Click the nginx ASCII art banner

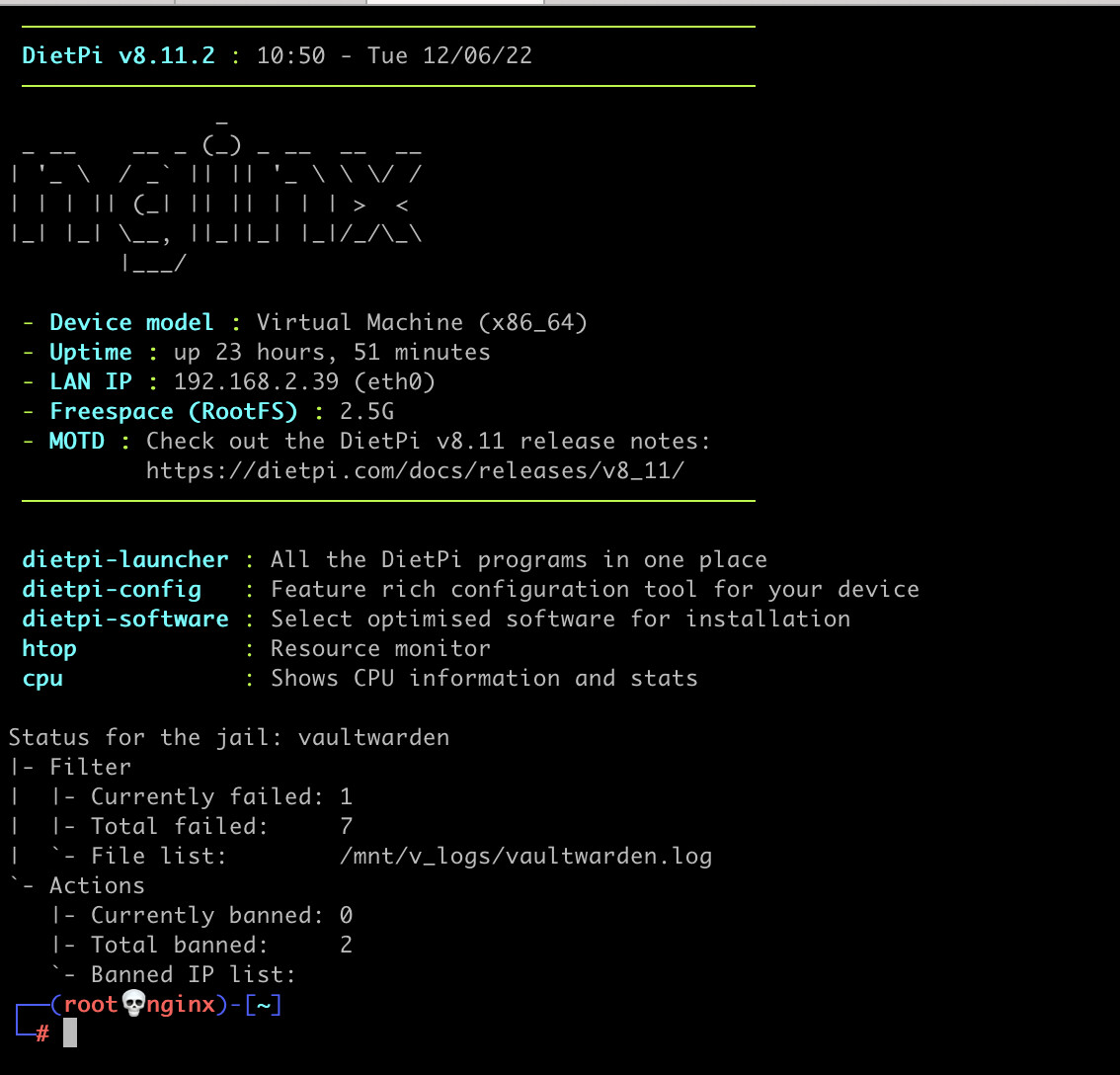pos(216,197)
